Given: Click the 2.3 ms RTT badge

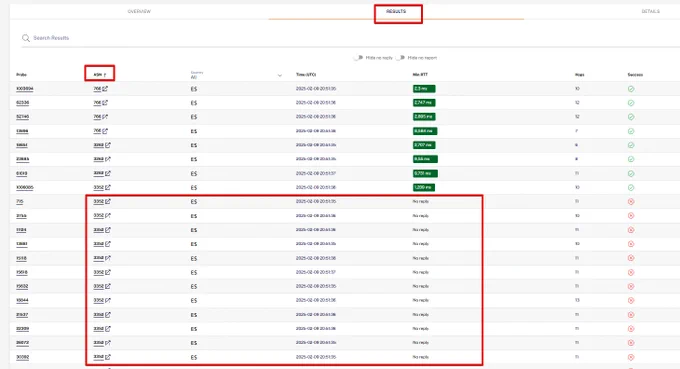Looking at the screenshot, I should click(424, 89).
